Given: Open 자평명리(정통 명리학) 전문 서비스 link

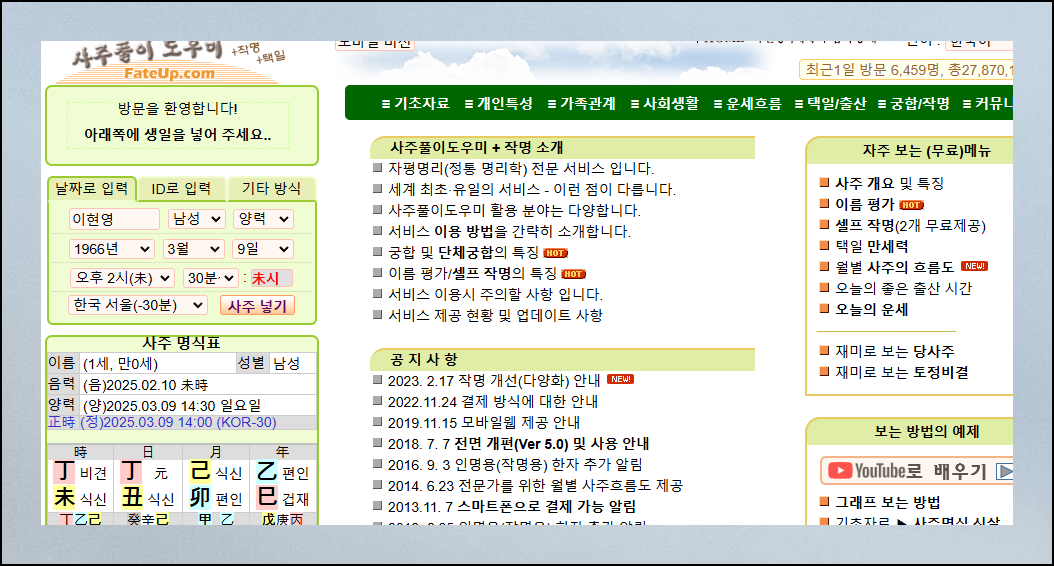Looking at the screenshot, I should click(x=521, y=169).
